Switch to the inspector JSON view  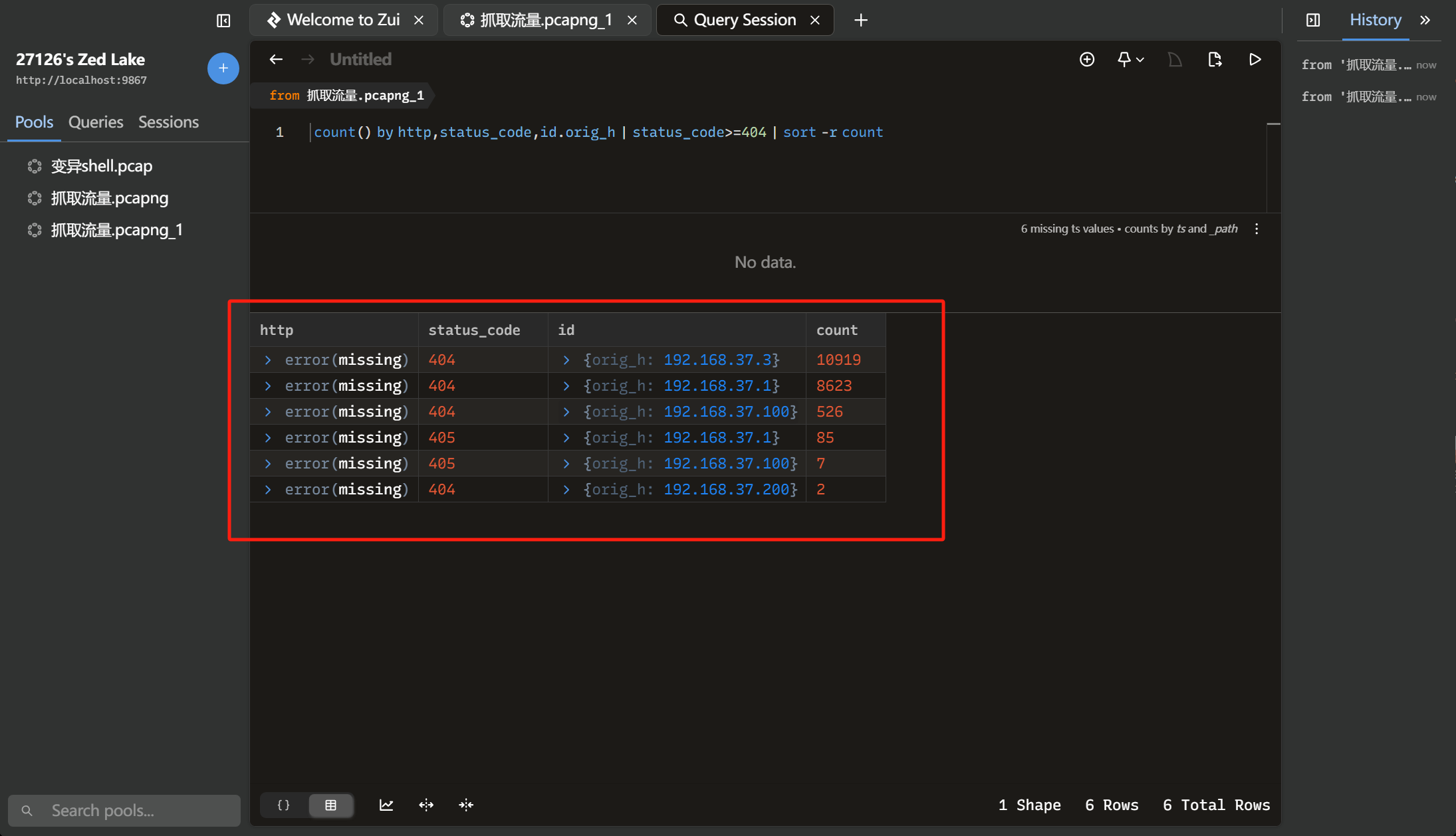[284, 805]
